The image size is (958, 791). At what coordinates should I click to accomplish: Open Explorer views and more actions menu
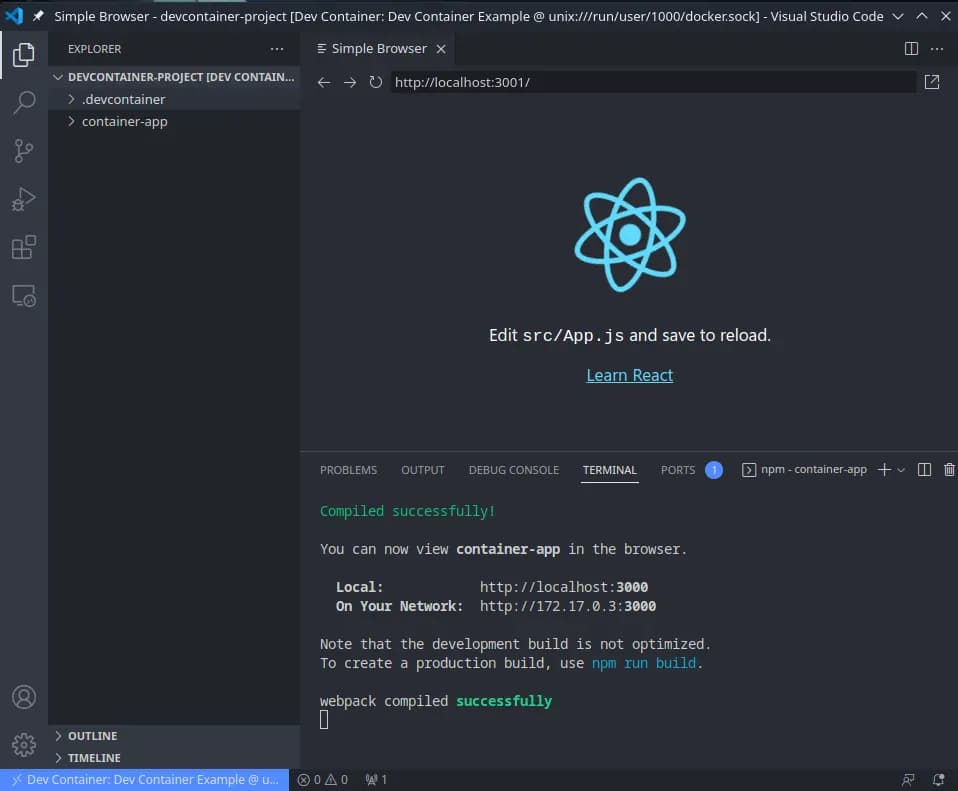pyautogui.click(x=277, y=49)
